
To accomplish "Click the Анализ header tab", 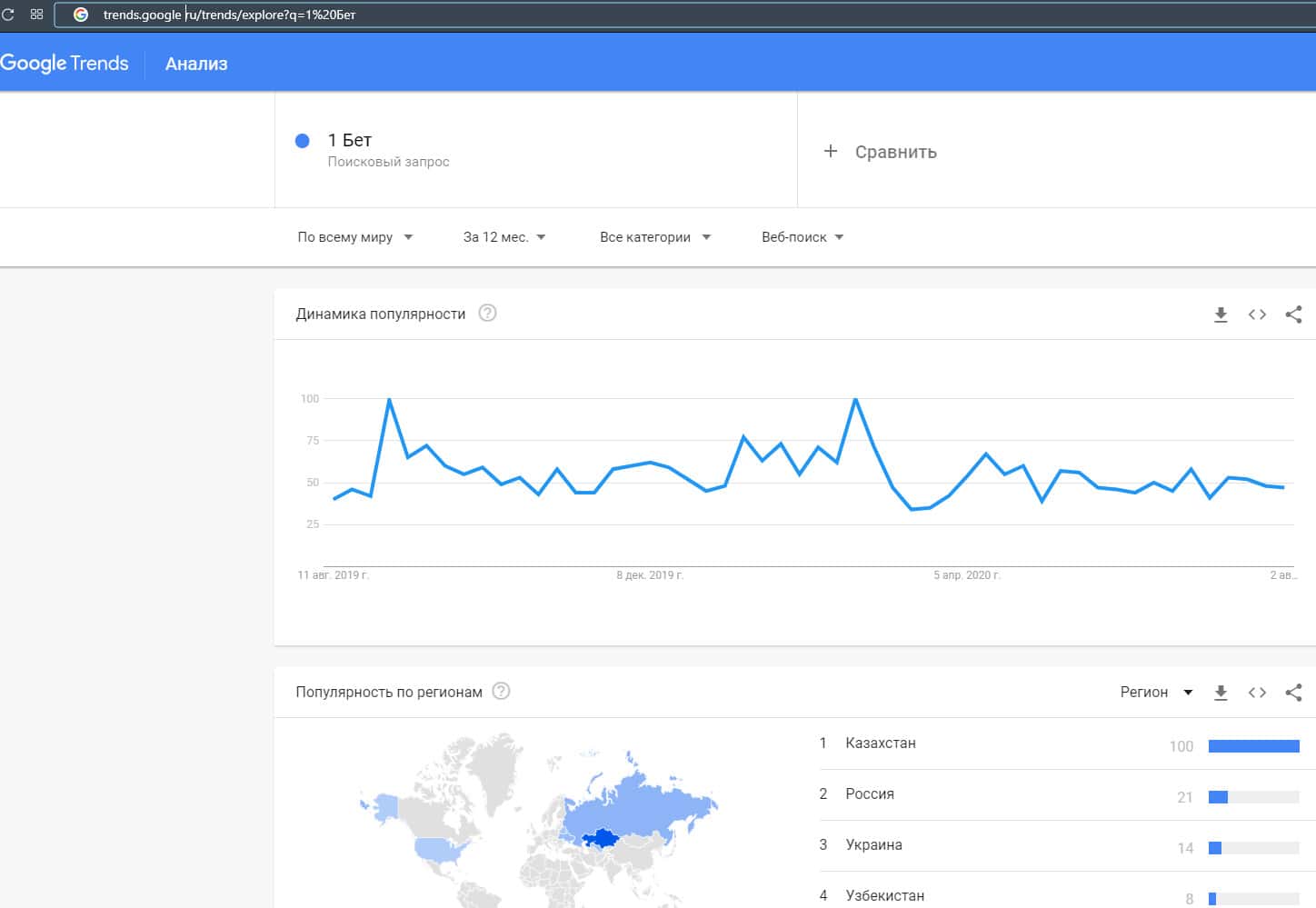I will click(x=196, y=64).
